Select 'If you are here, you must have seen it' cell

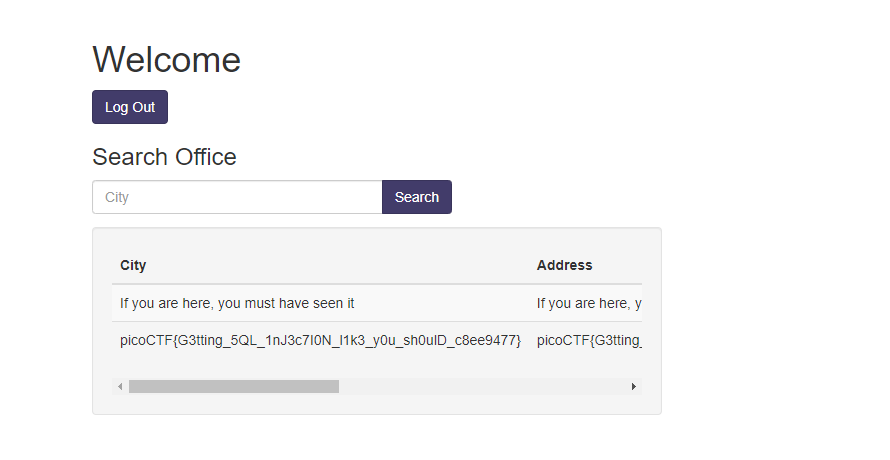click(x=237, y=303)
